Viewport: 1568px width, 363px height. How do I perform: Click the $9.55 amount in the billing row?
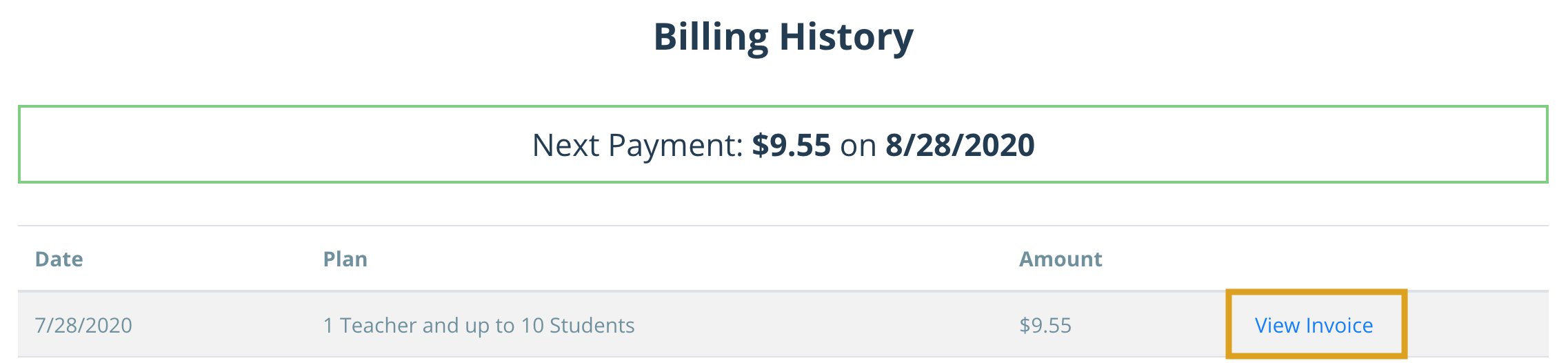pyautogui.click(x=1045, y=325)
